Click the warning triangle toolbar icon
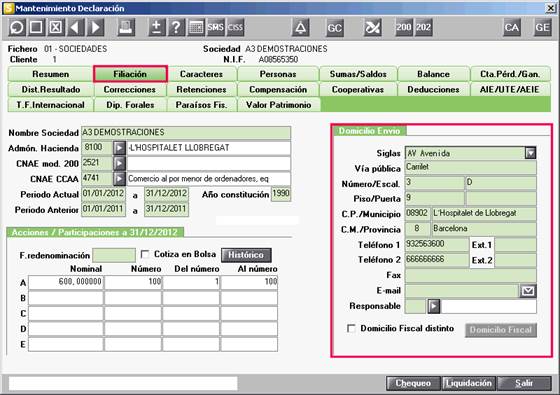 click(x=300, y=27)
